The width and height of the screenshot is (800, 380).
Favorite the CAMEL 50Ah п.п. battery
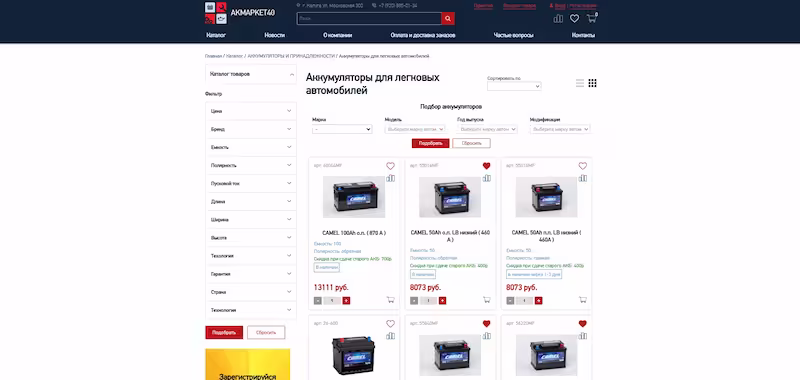(583, 166)
